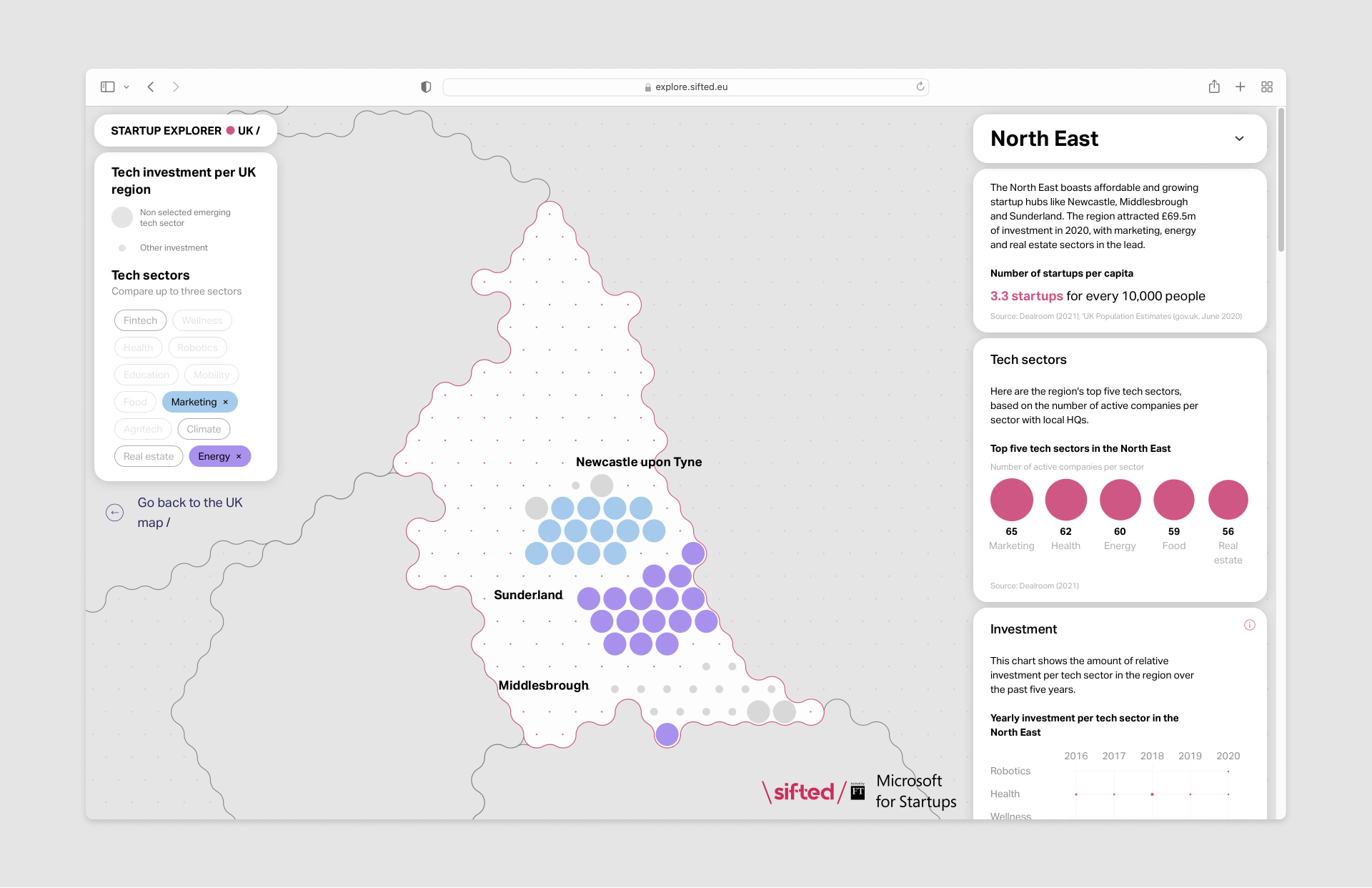Click the address bar showing explore.sifted.eu
Screen dimensions: 1372x888
(x=686, y=87)
